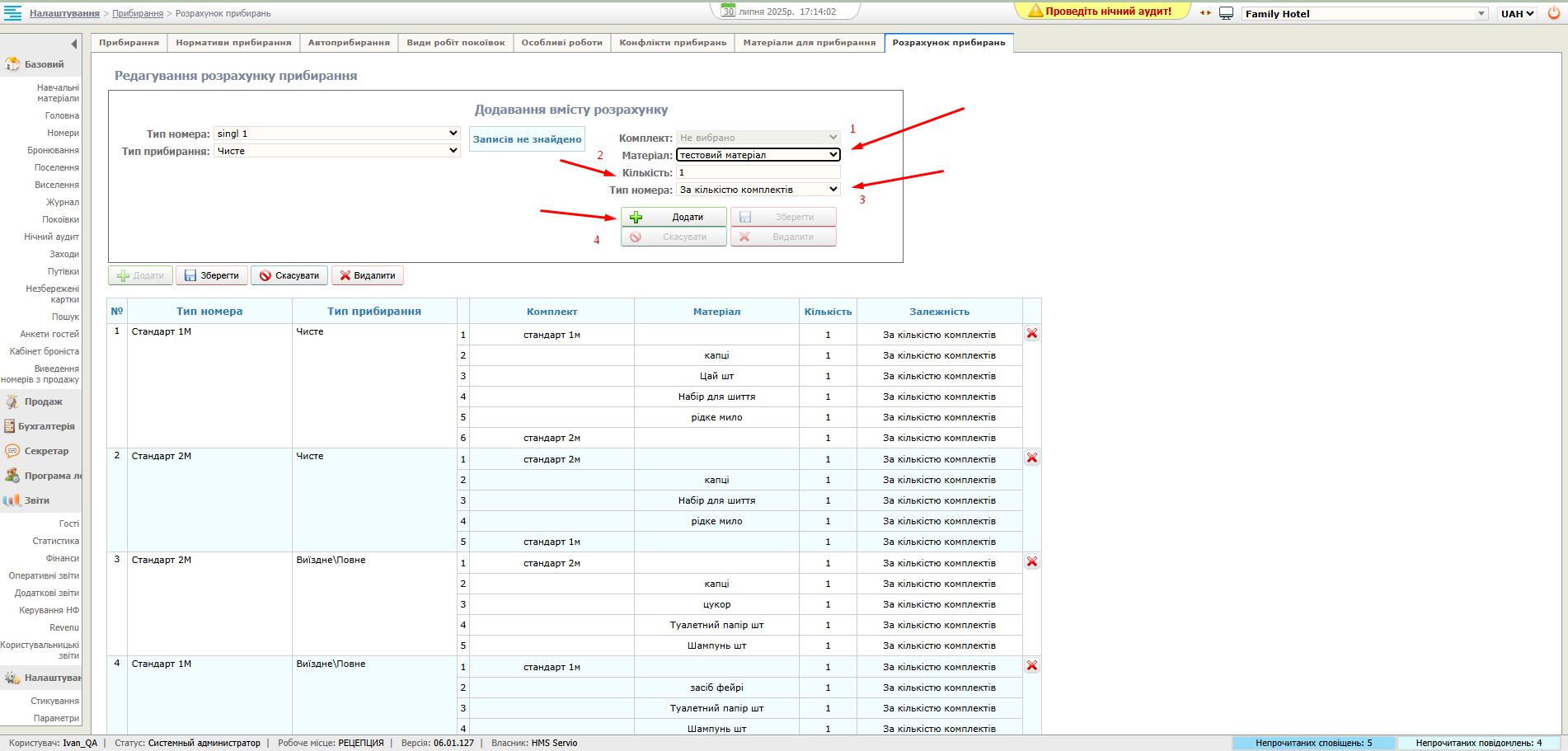
Task: Open the Тип номера singl 1 dropdown
Action: (x=336, y=134)
